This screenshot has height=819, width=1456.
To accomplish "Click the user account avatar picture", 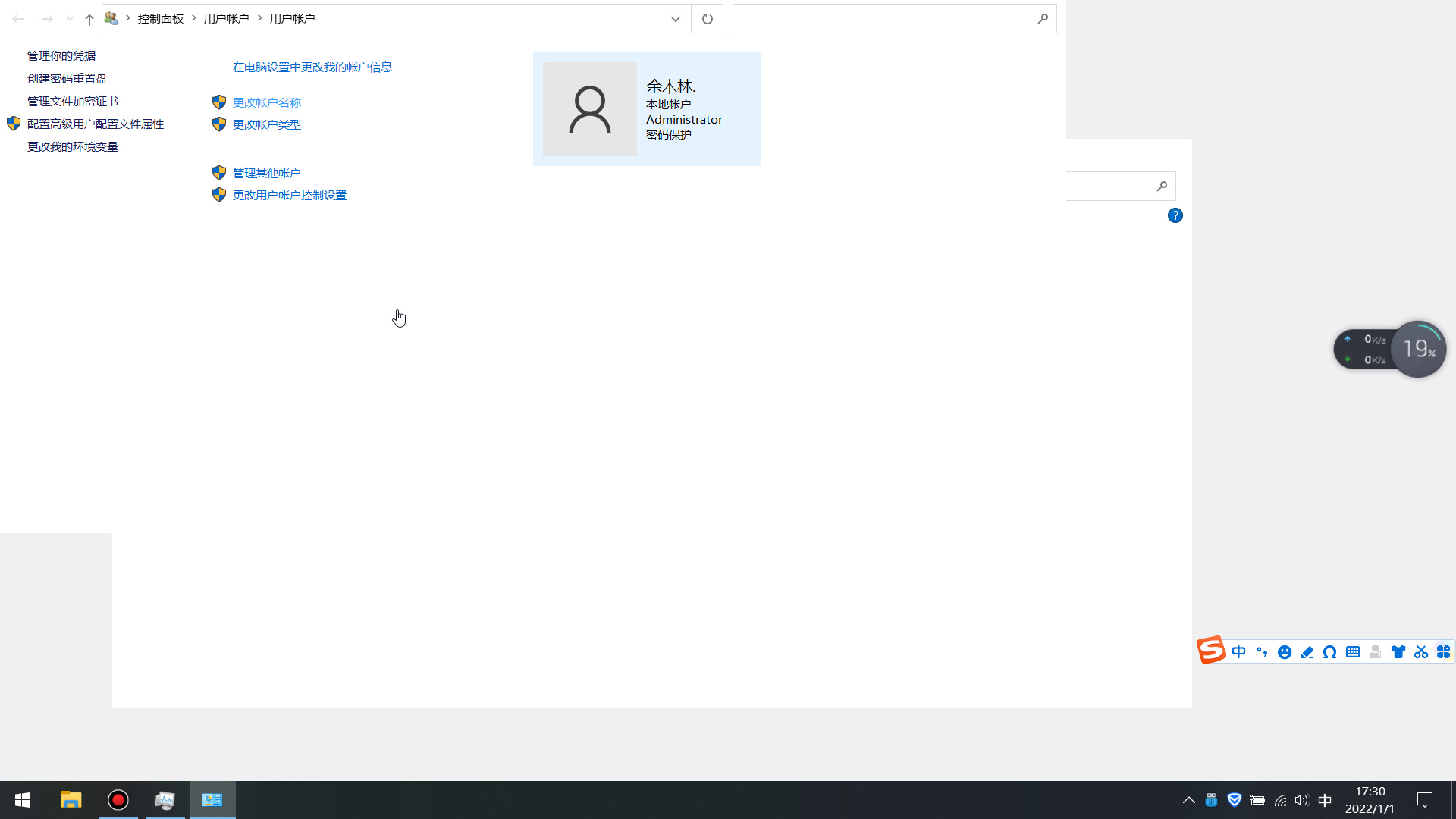I will click(589, 109).
